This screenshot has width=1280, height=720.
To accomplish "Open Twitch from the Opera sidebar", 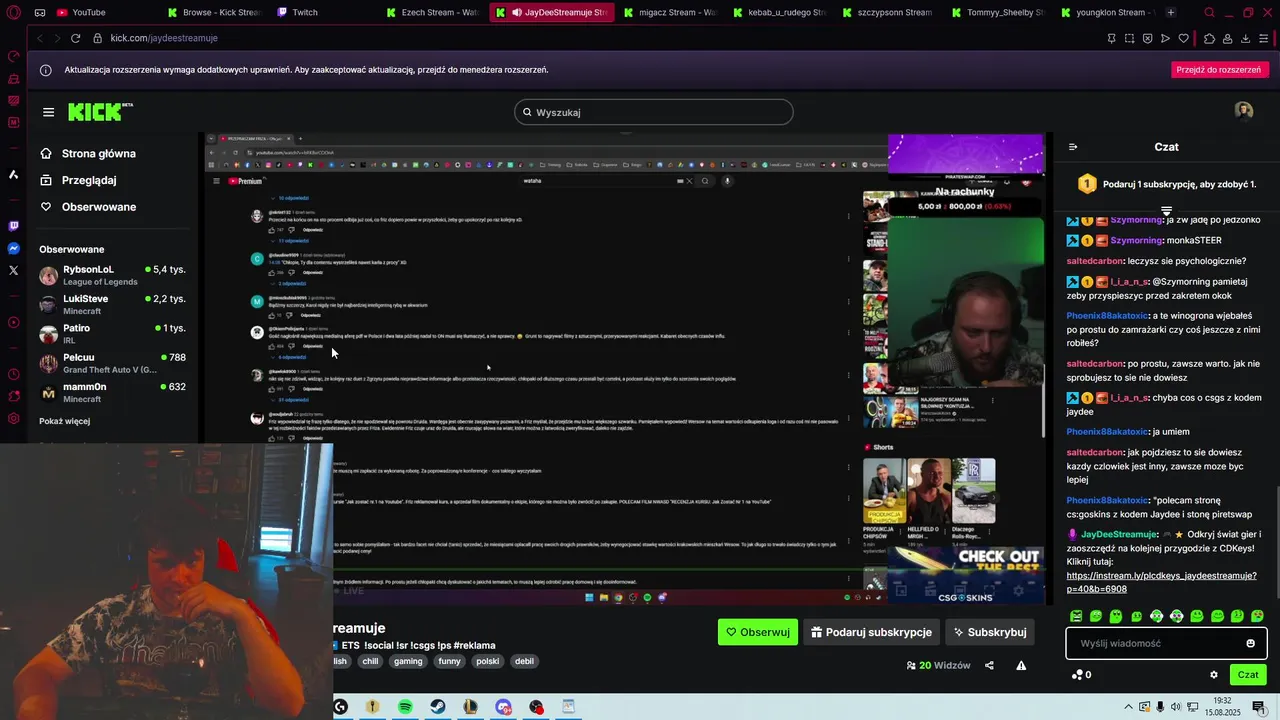I will tap(13, 226).
